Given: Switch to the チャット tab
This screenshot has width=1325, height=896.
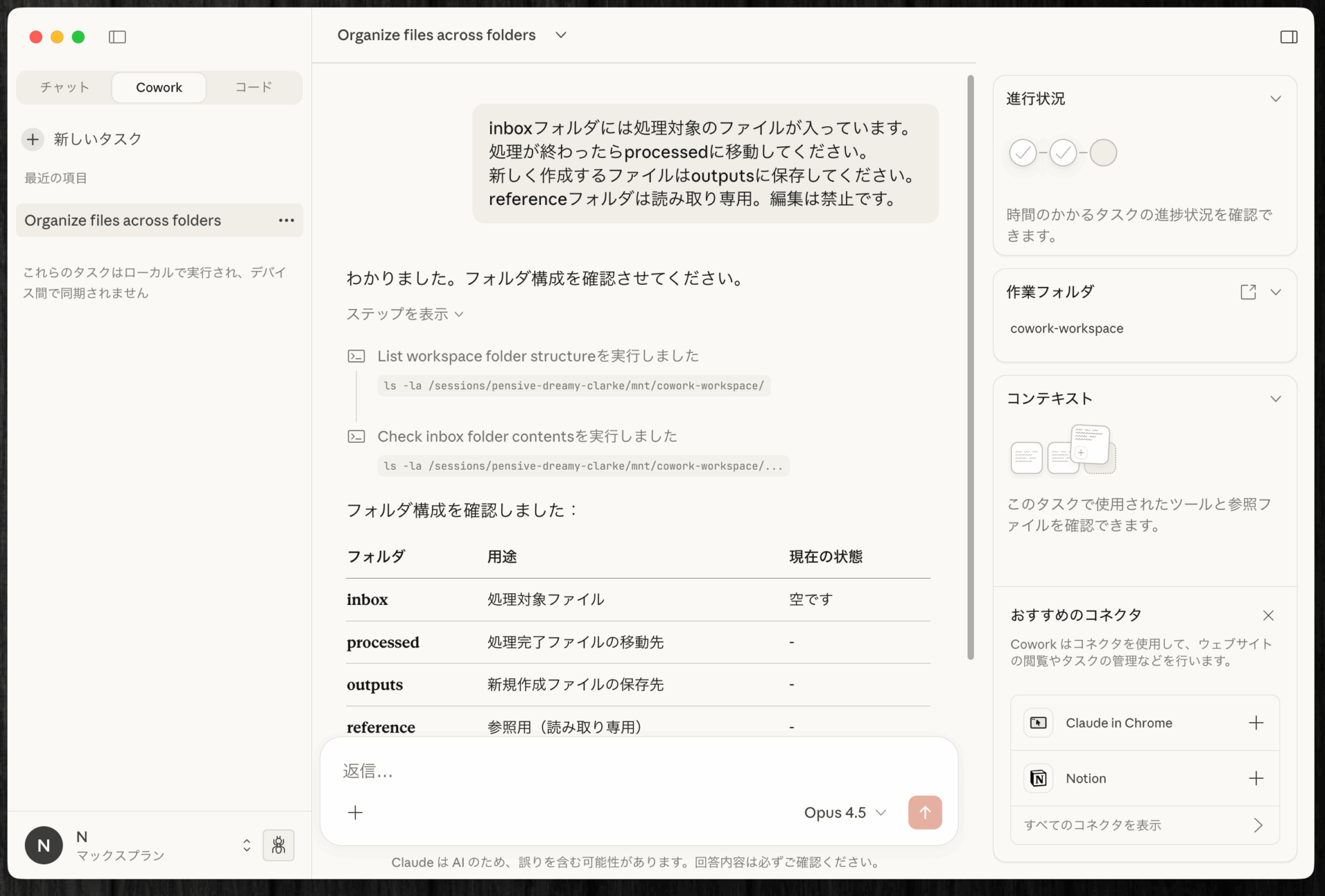Looking at the screenshot, I should click(65, 88).
